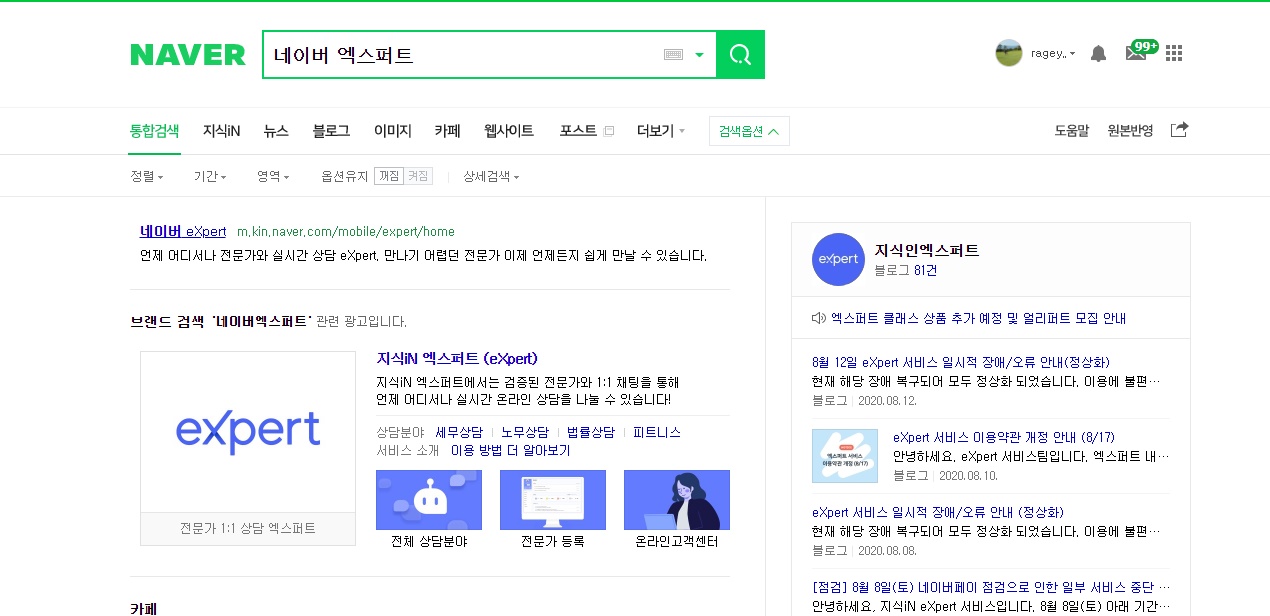Switch to the 웹사이트 tab
This screenshot has height=616, width=1270.
(x=509, y=131)
